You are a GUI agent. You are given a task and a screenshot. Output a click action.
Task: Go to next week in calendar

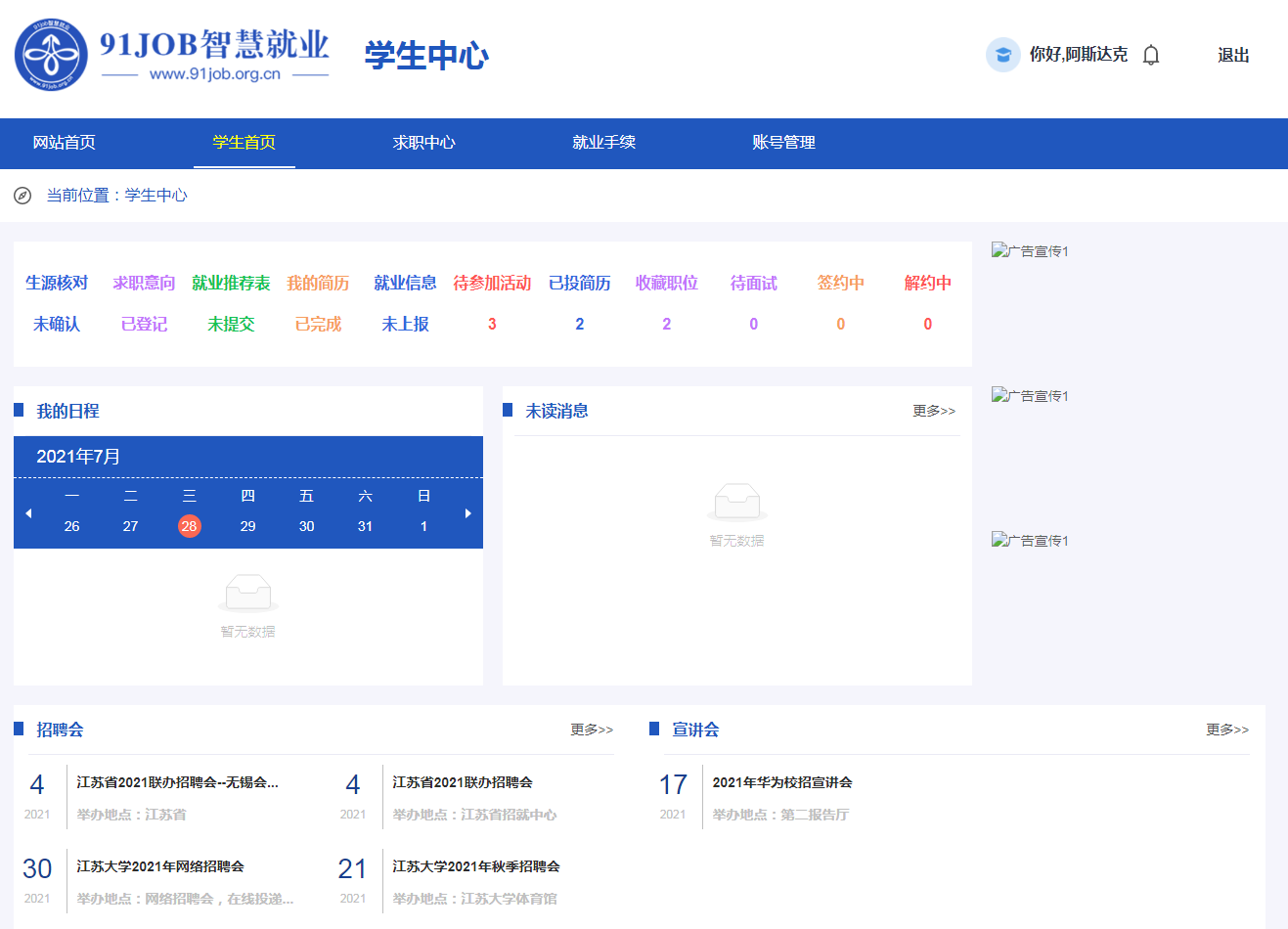(468, 513)
